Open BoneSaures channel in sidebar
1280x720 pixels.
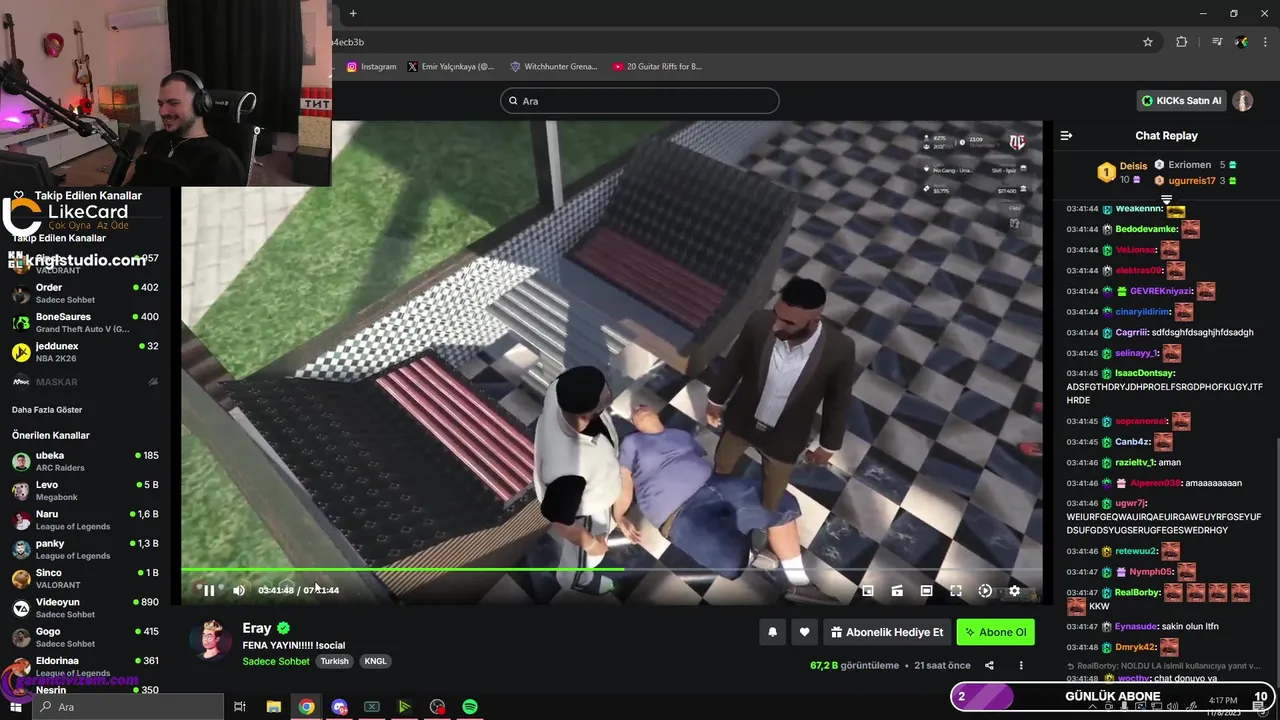point(85,323)
